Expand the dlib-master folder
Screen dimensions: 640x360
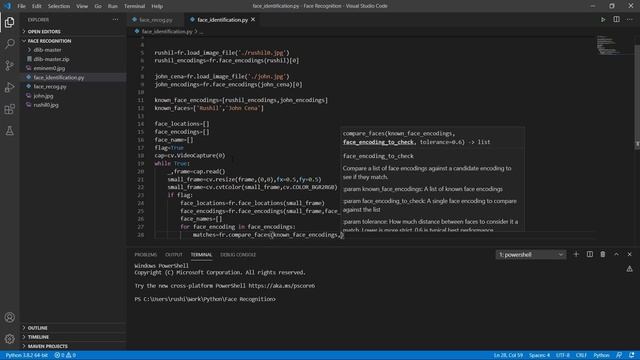(47, 50)
